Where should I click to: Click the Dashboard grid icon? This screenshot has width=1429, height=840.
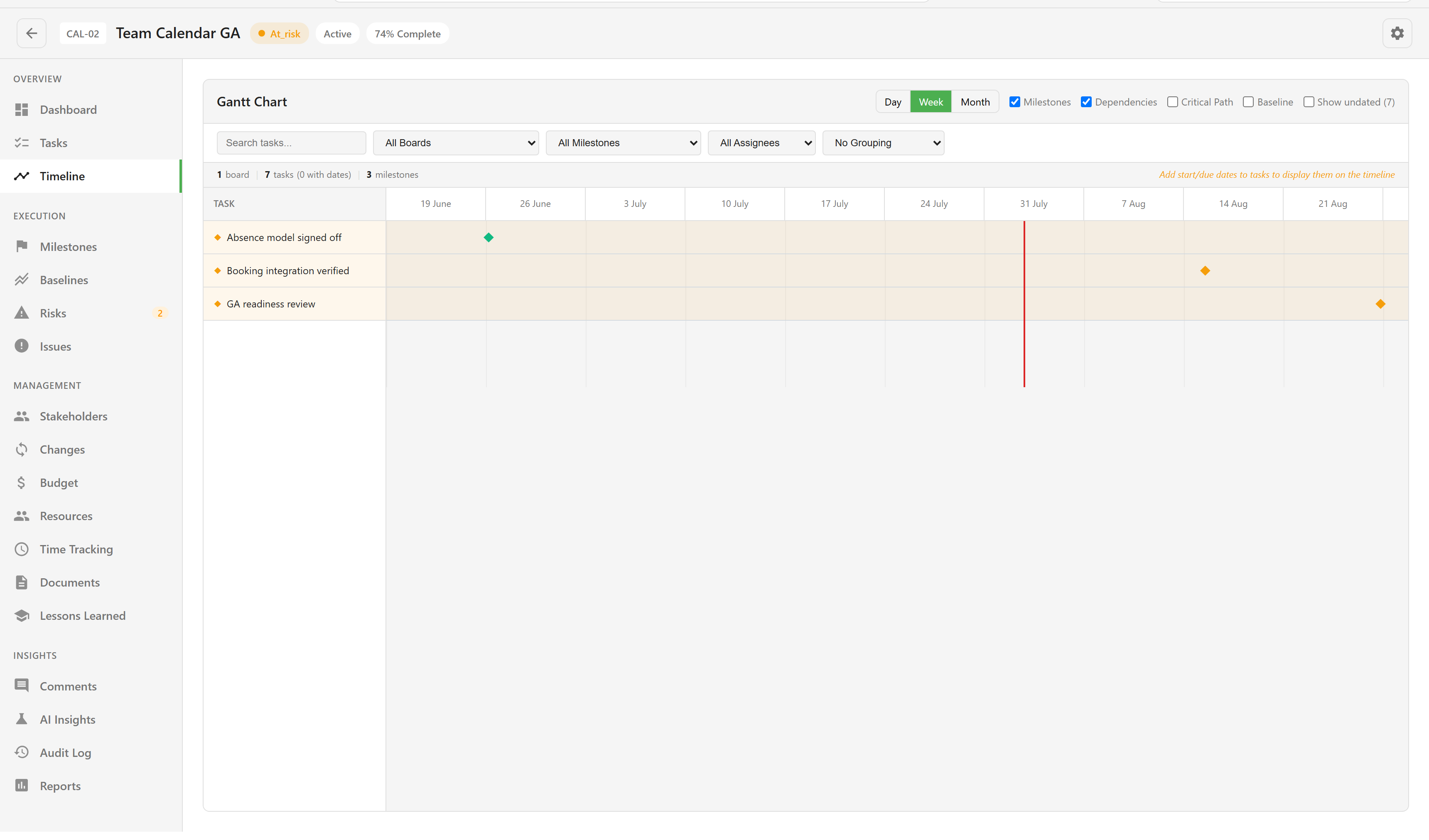click(22, 110)
